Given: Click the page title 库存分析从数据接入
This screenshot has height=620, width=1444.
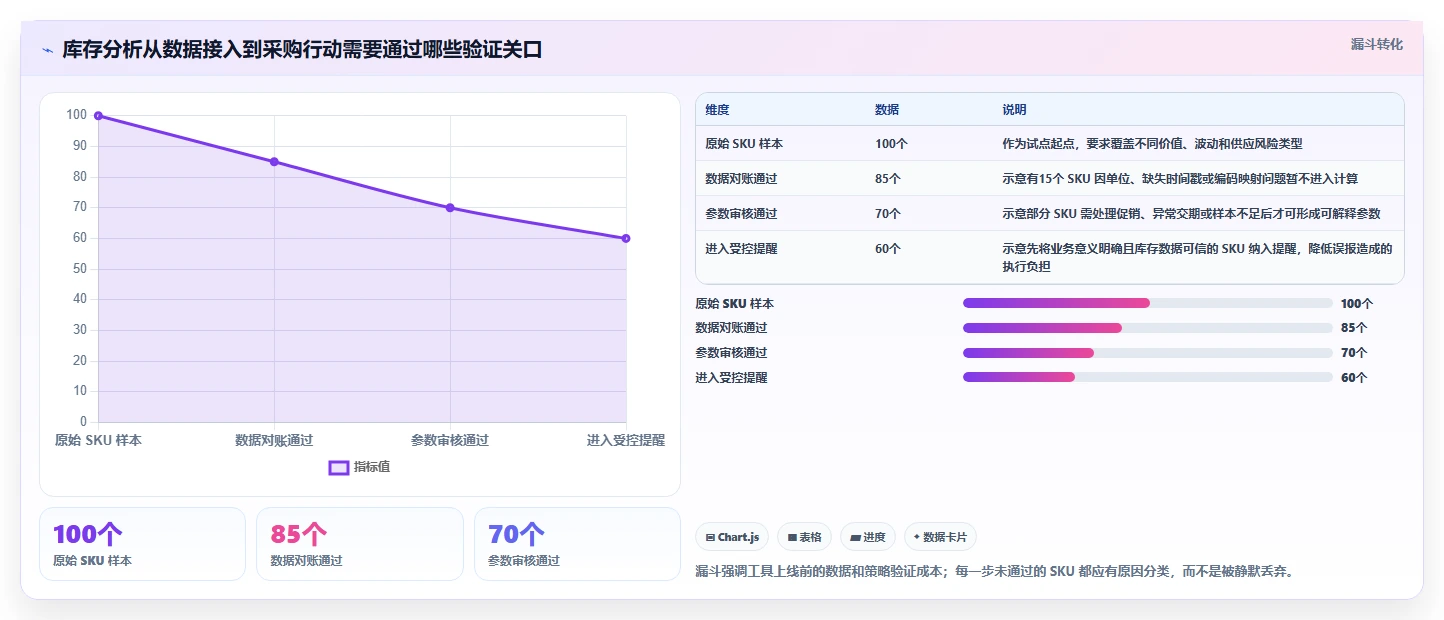Looking at the screenshot, I should pyautogui.click(x=302, y=50).
